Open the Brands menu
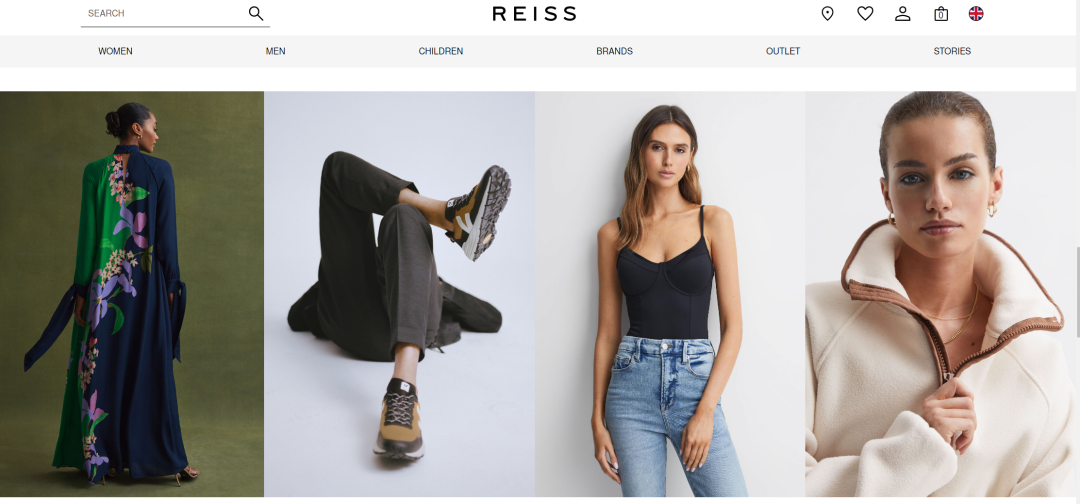Image resolution: width=1080 pixels, height=504 pixels. point(614,51)
